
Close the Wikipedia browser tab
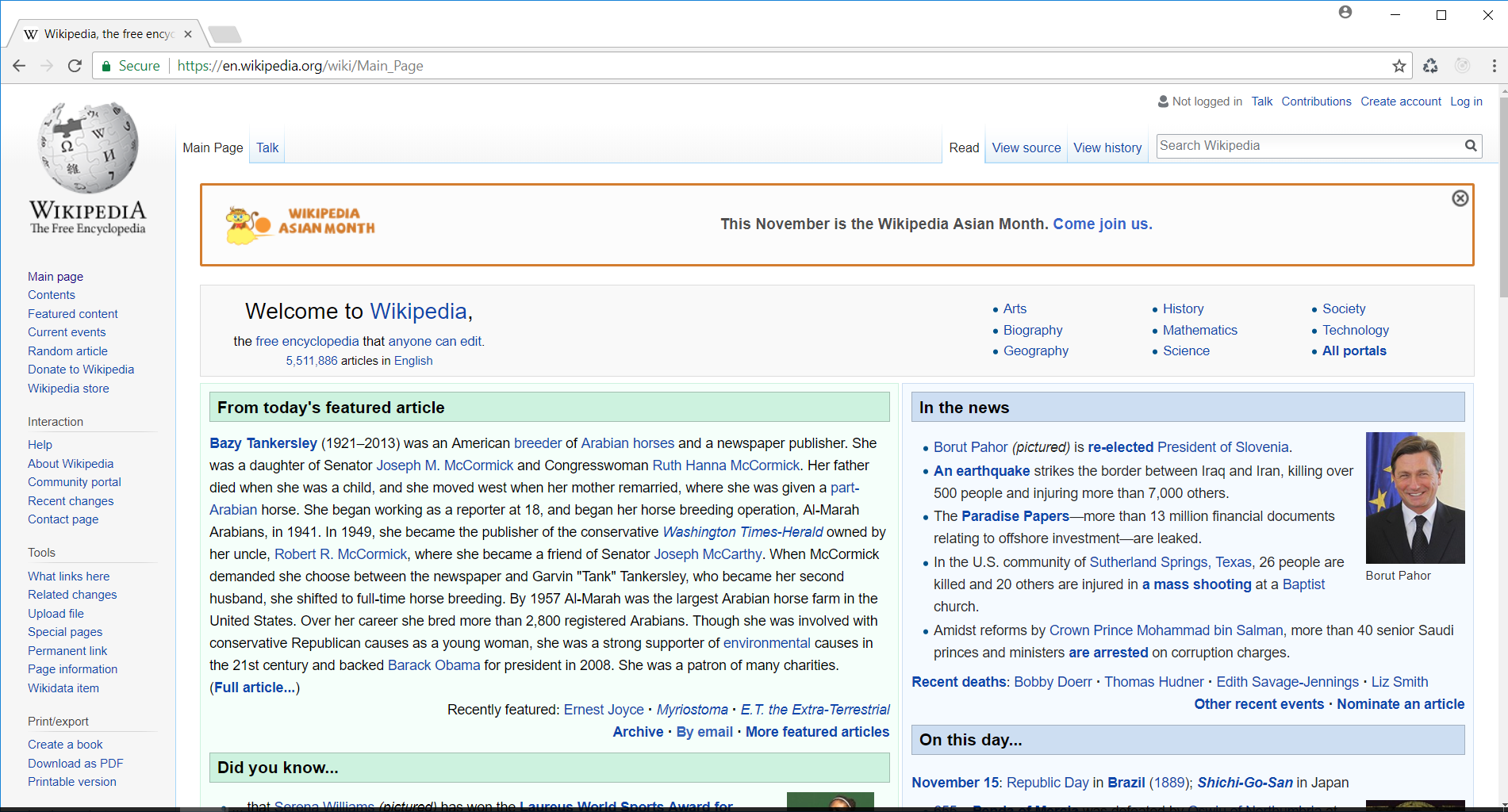(x=188, y=34)
